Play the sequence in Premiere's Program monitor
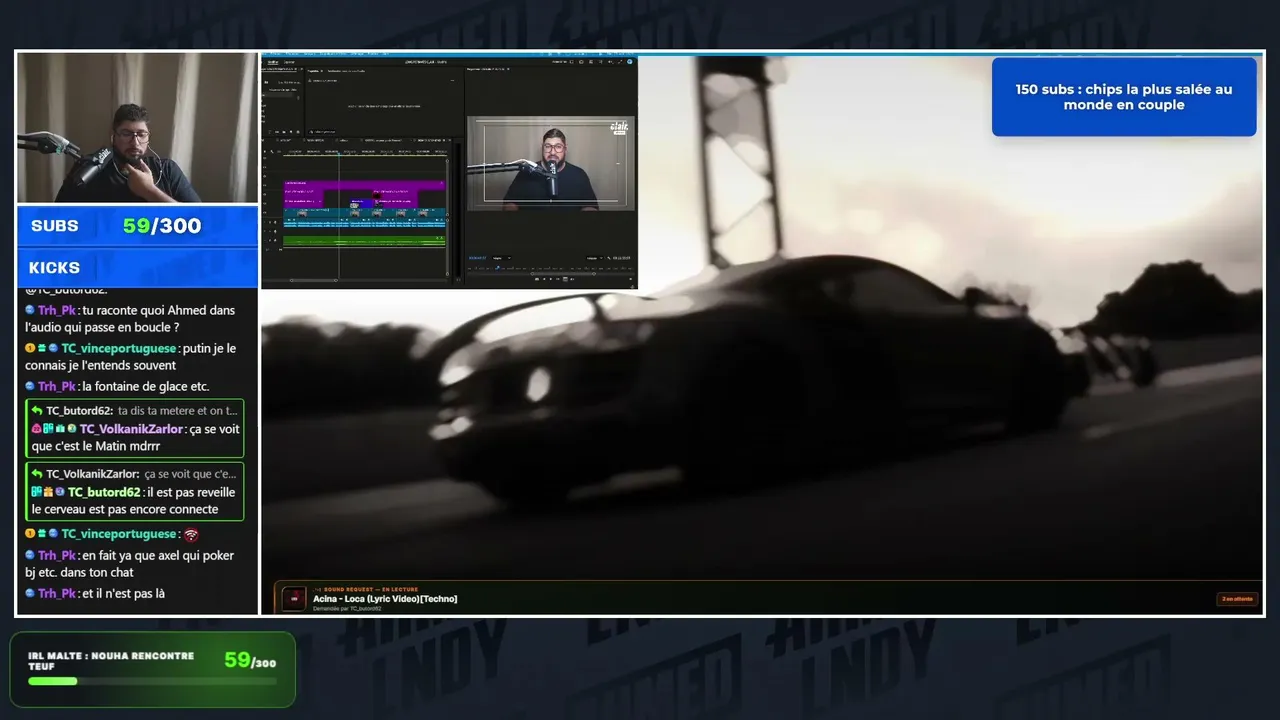Image resolution: width=1280 pixels, height=720 pixels. pyautogui.click(x=551, y=279)
